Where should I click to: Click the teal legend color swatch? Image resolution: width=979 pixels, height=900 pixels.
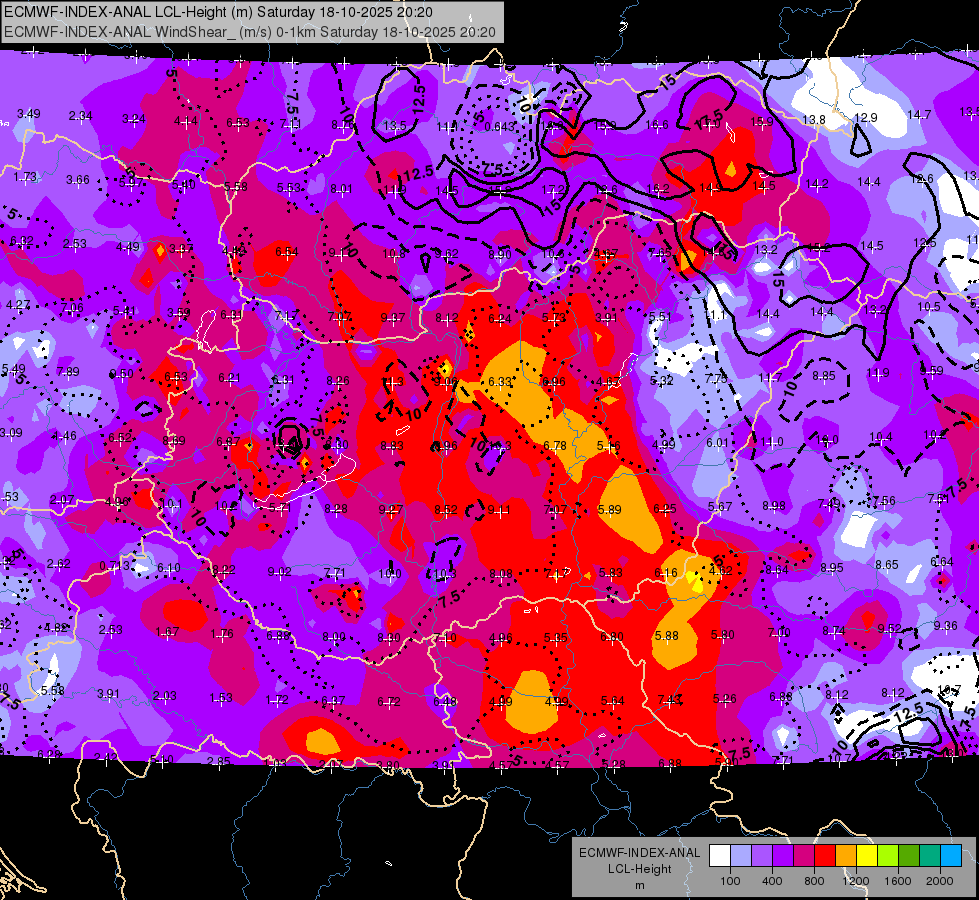(x=930, y=856)
